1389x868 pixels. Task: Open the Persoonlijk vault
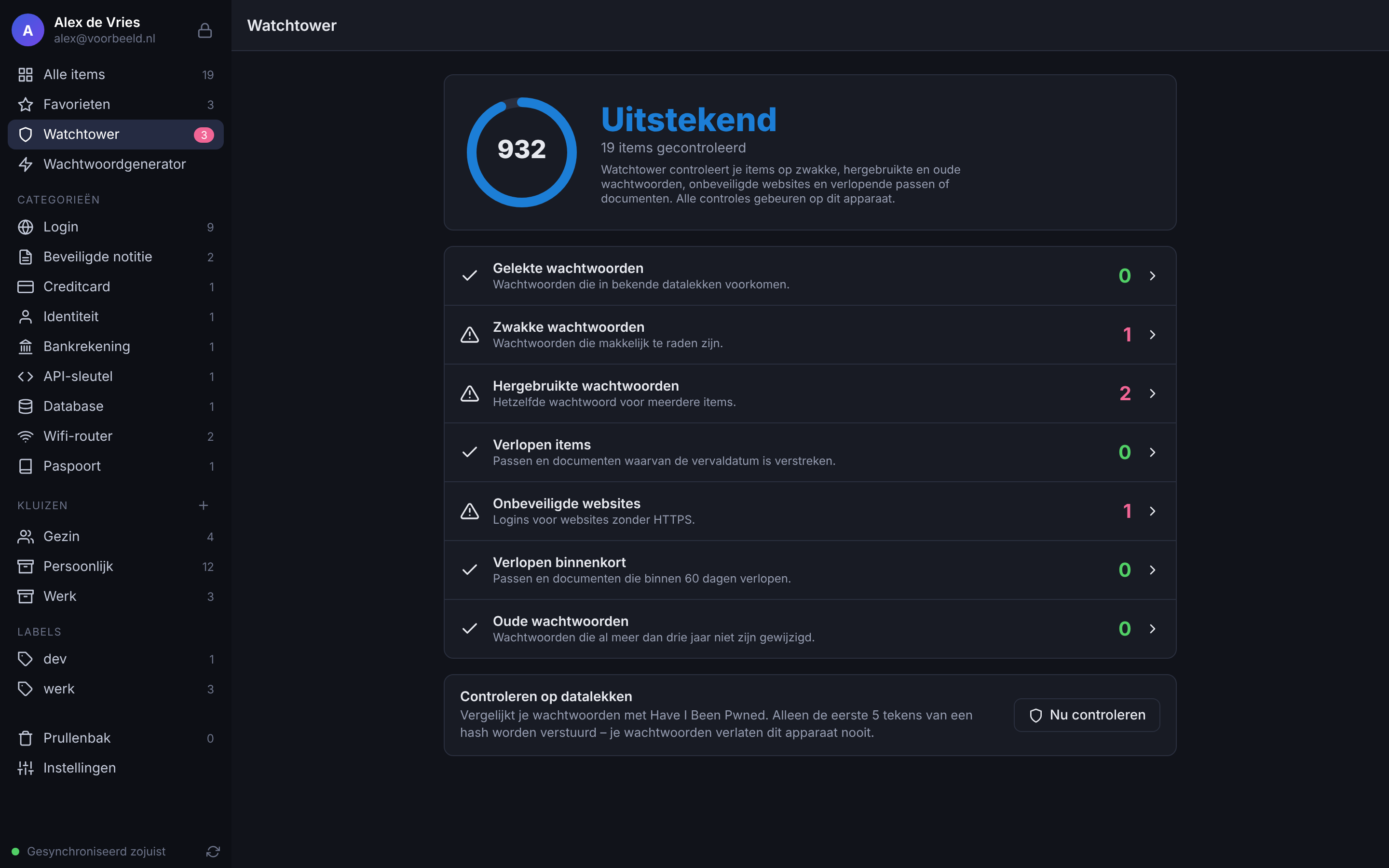[115, 566]
